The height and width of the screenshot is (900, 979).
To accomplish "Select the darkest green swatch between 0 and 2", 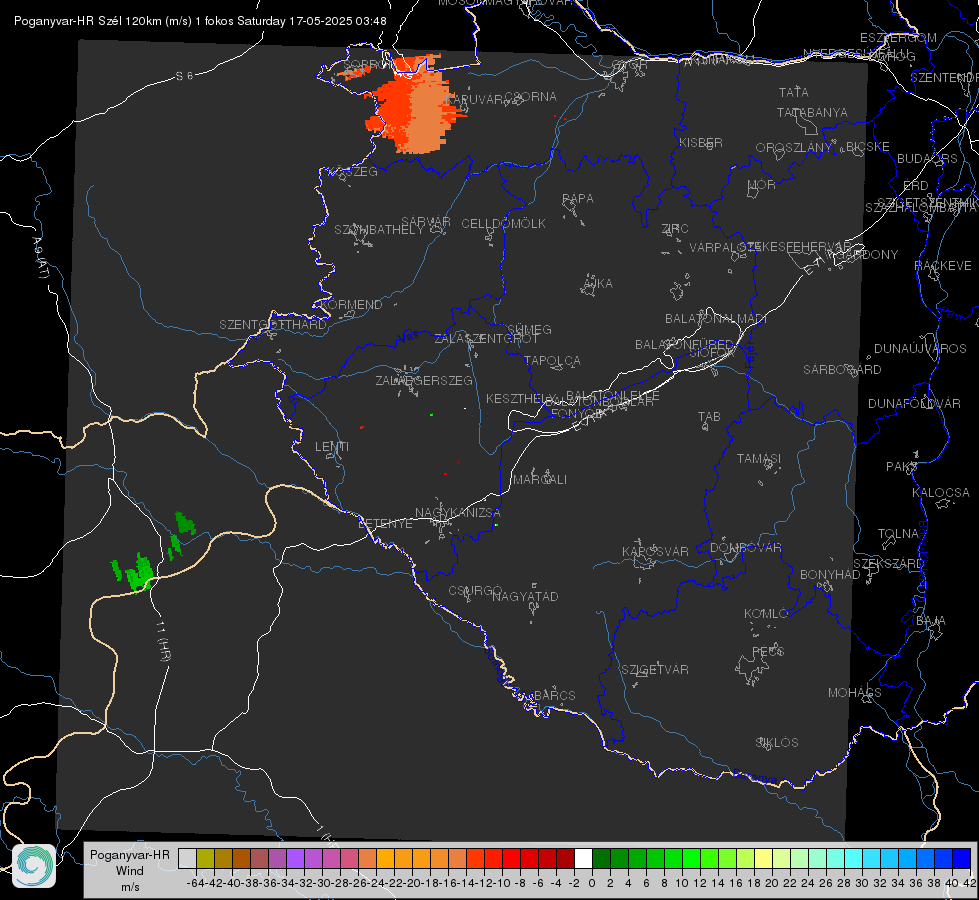I will coord(601,858).
